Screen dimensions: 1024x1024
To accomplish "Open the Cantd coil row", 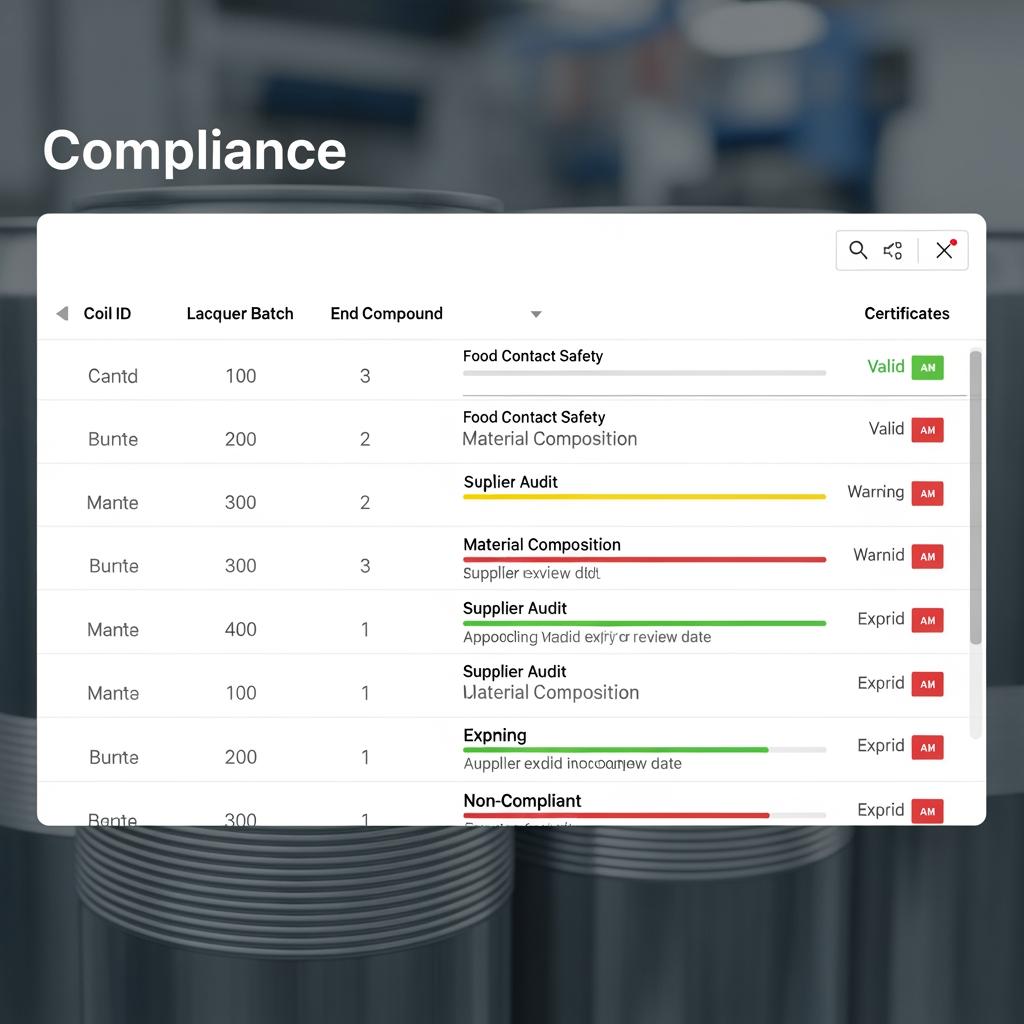I will [113, 376].
